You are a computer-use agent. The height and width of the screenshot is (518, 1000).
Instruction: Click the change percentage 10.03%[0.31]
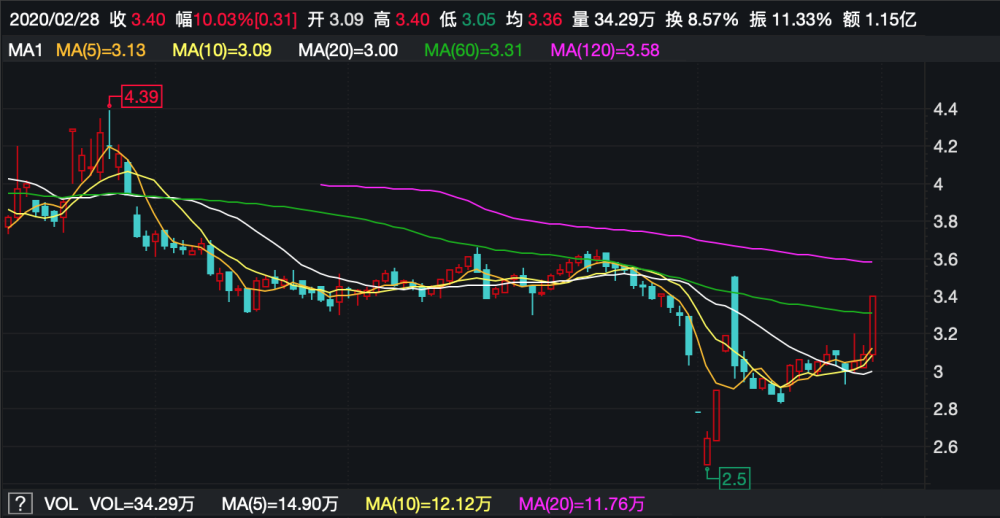[245, 20]
